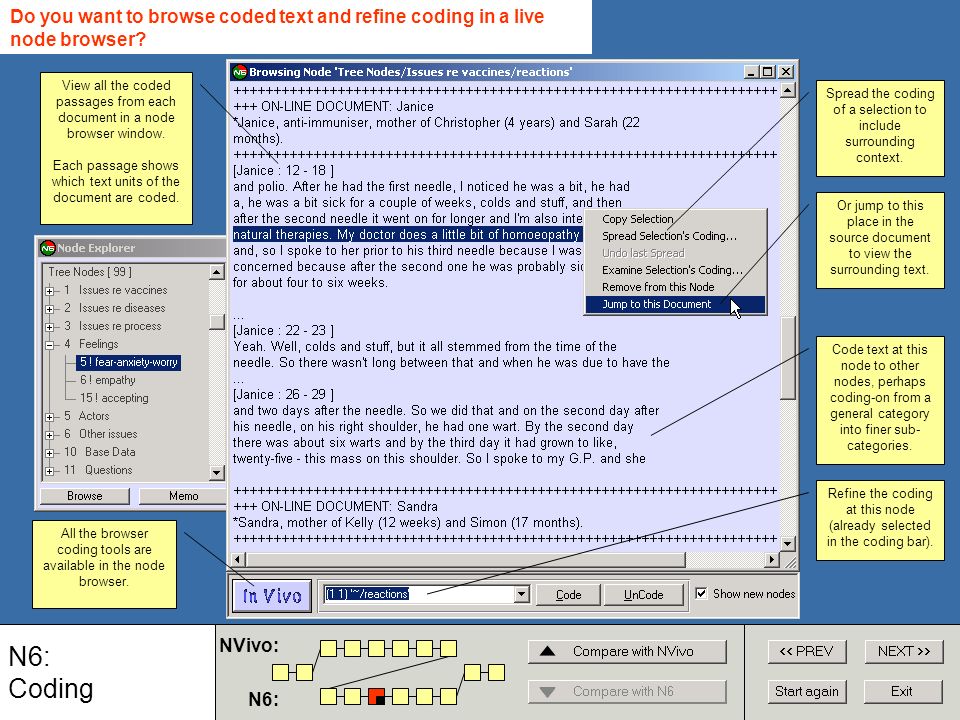Viewport: 960px width, 720px height.
Task: Click the In Vivo coding button
Action: click(272, 595)
